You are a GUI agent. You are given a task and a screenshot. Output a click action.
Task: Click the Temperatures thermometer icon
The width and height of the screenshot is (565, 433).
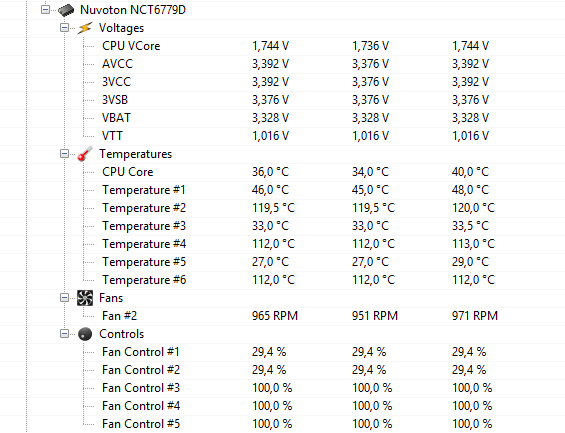pos(85,154)
